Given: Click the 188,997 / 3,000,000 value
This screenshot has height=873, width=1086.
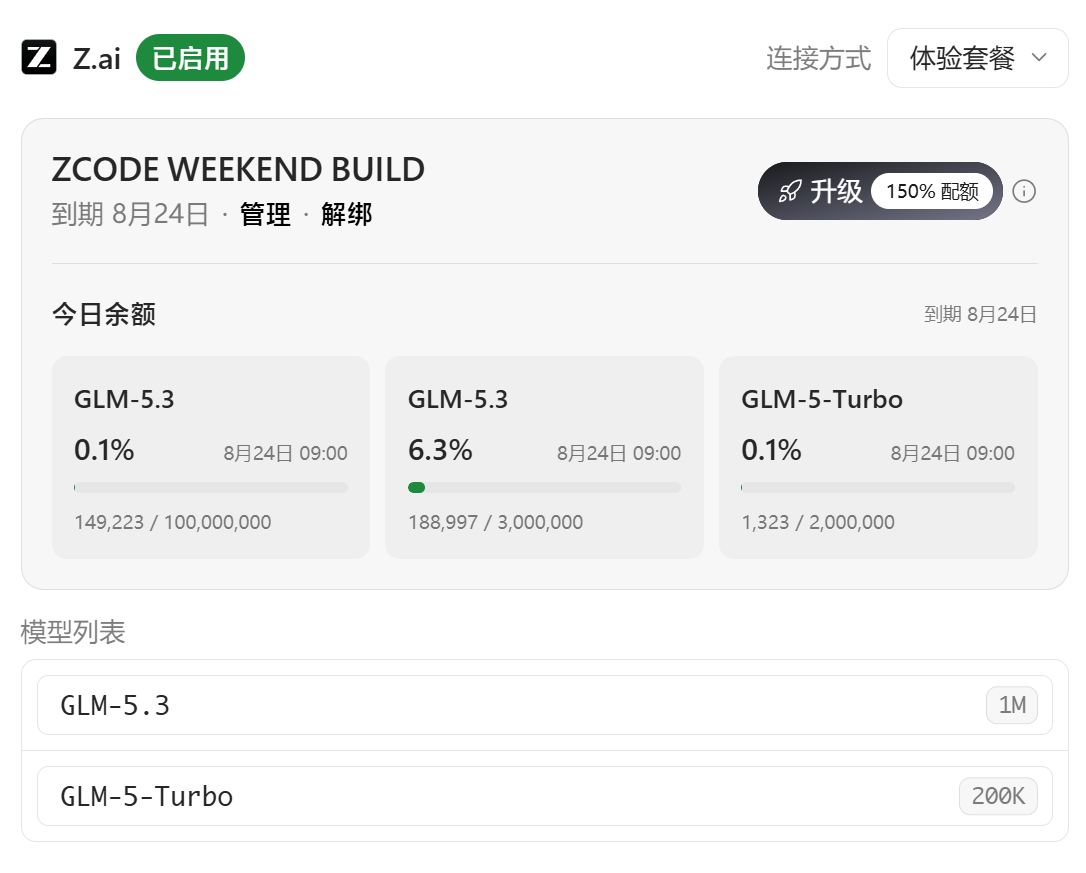Looking at the screenshot, I should 495,522.
